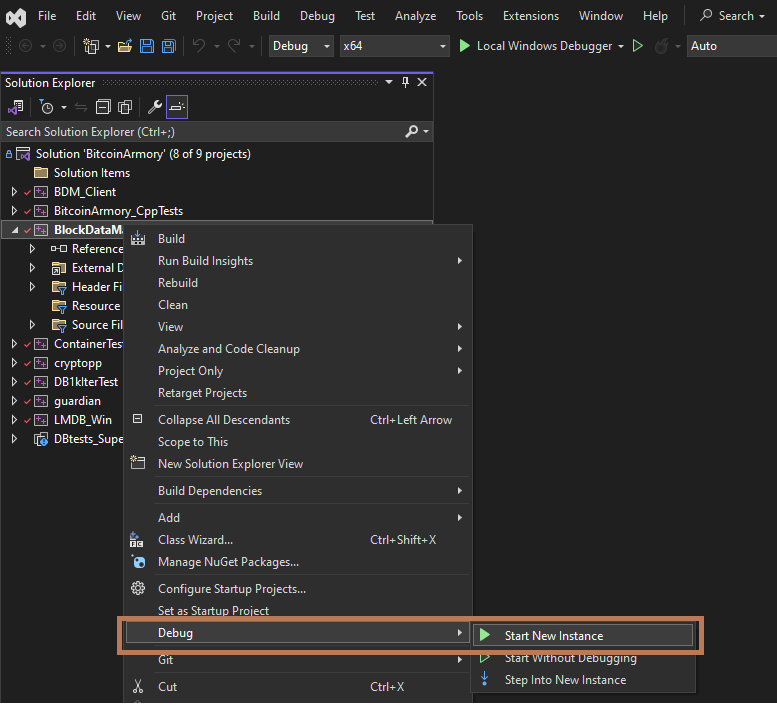This screenshot has width=777, height=707.
Task: Expand the Header Files filter
Action: (x=32, y=287)
